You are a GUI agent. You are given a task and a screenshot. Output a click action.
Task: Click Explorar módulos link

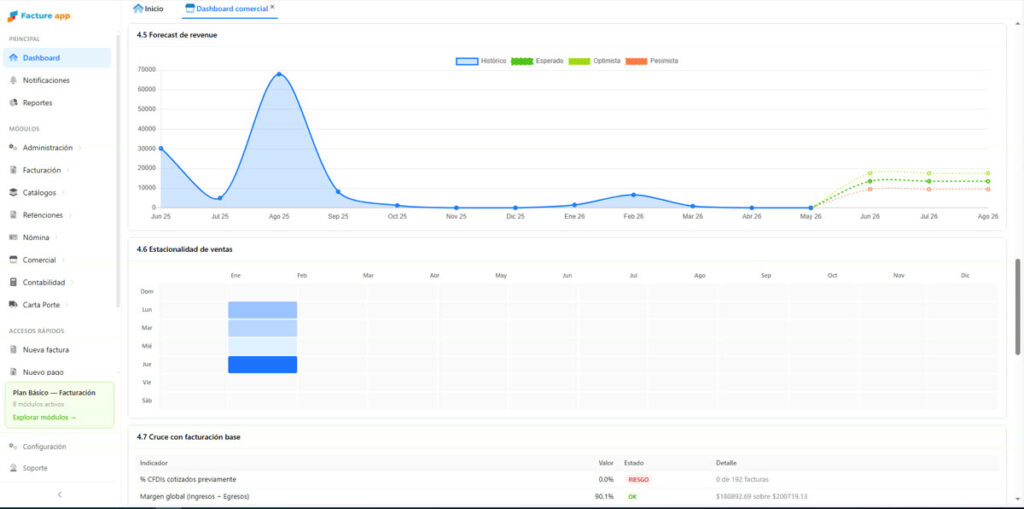click(x=44, y=417)
